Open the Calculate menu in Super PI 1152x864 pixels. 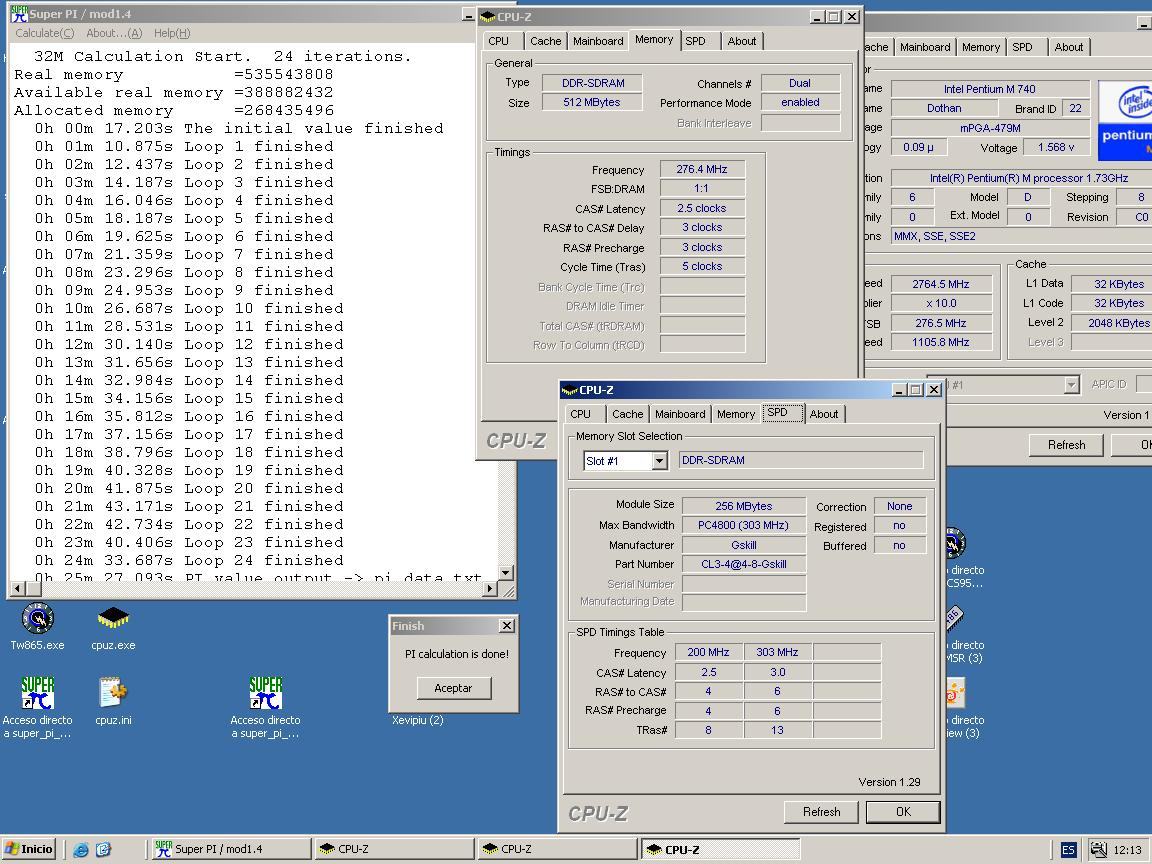tap(44, 33)
